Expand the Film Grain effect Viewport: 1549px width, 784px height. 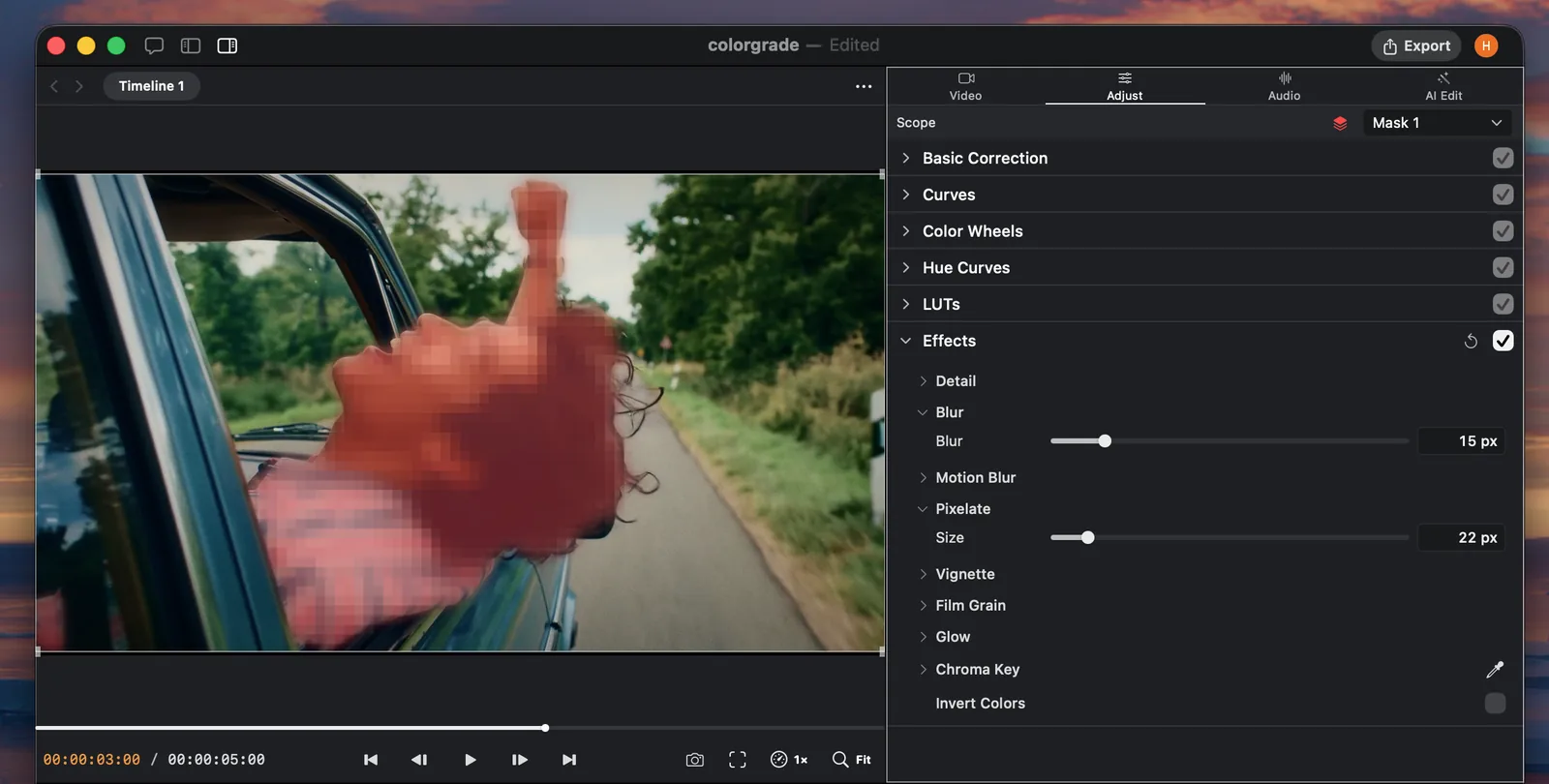tap(923, 606)
